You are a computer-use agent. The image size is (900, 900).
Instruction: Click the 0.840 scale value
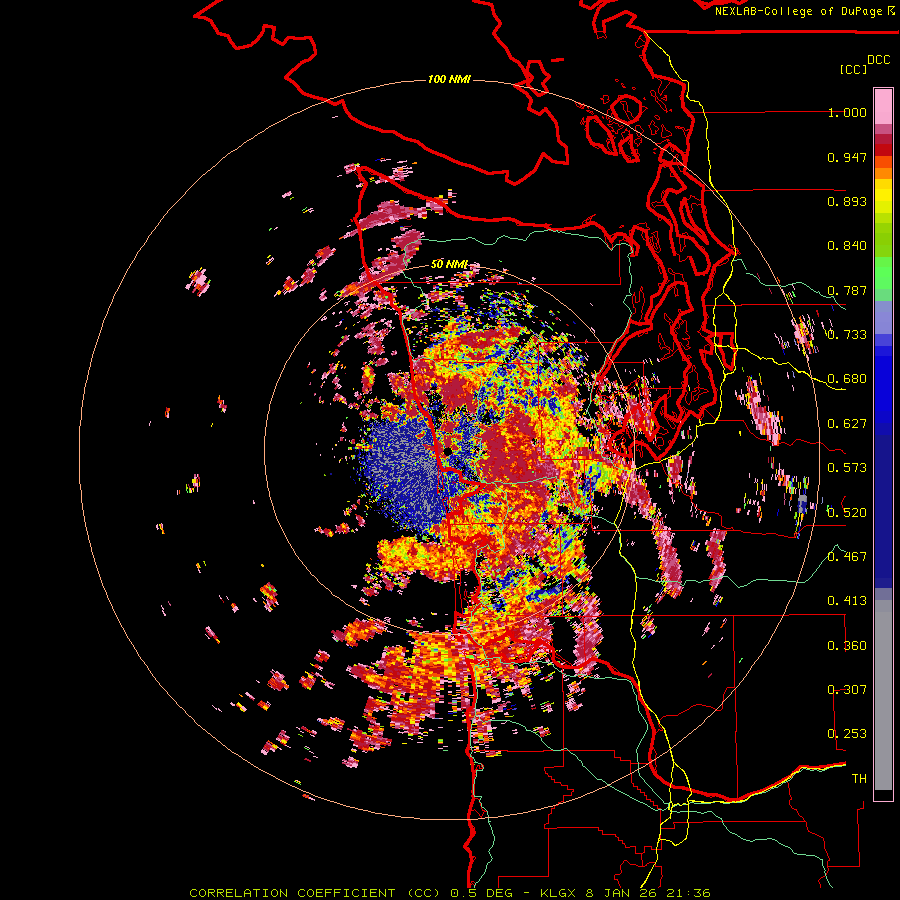[847, 246]
